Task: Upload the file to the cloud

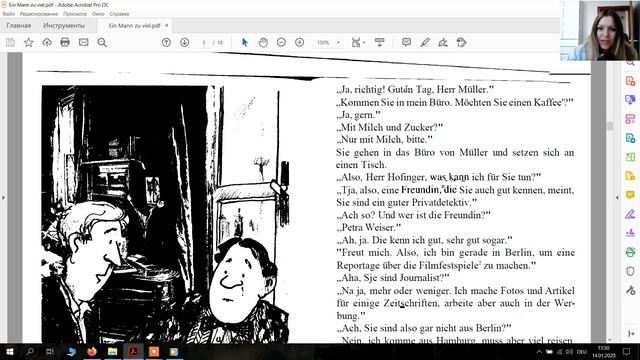Action: (x=47, y=42)
